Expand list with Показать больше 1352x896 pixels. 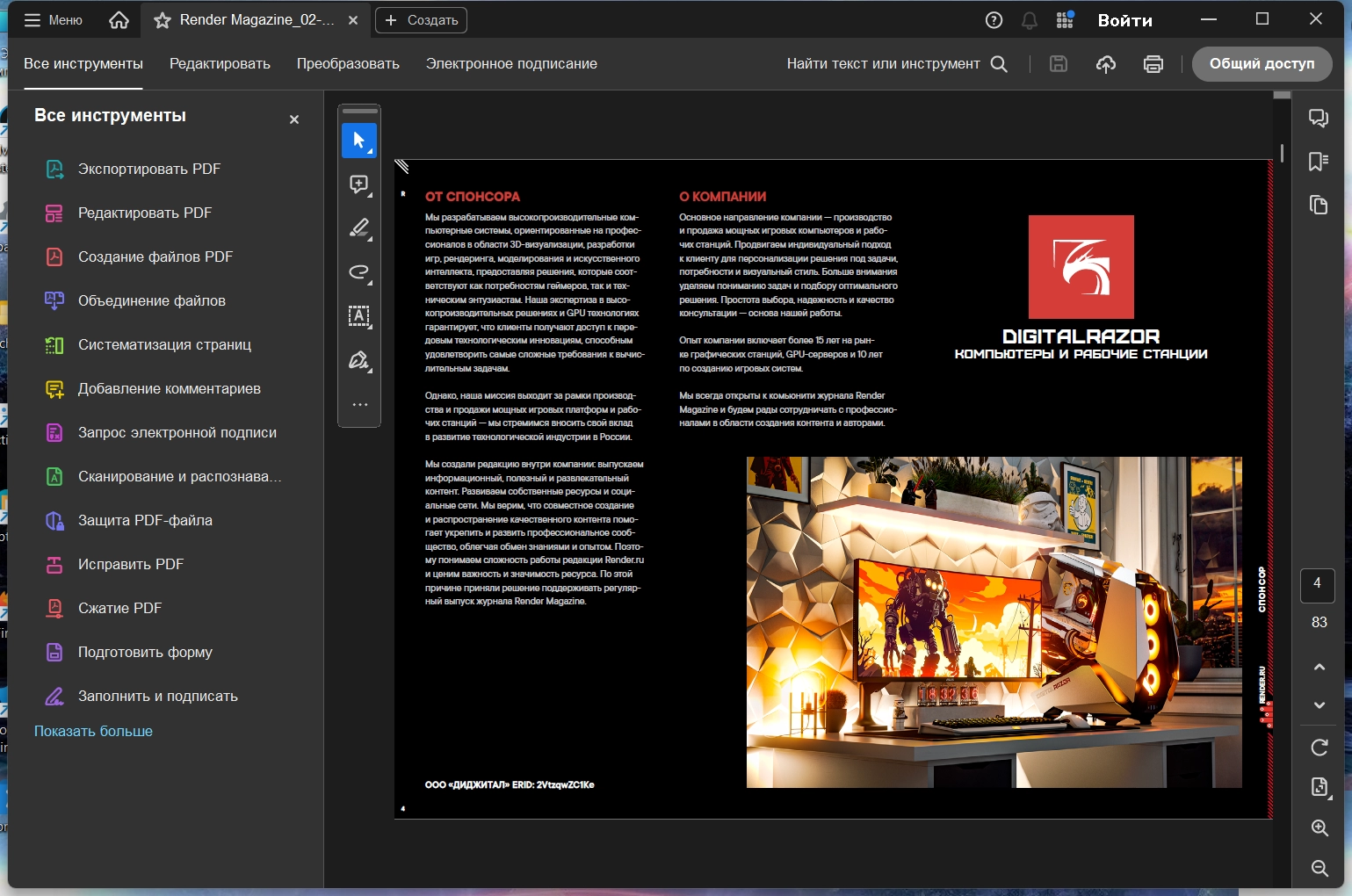tap(93, 731)
